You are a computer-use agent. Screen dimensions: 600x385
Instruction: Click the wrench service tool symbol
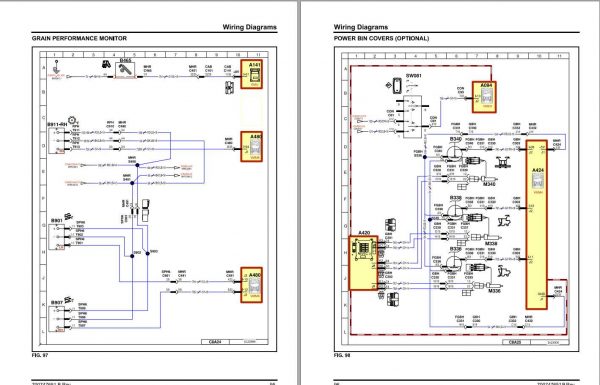(125, 70)
